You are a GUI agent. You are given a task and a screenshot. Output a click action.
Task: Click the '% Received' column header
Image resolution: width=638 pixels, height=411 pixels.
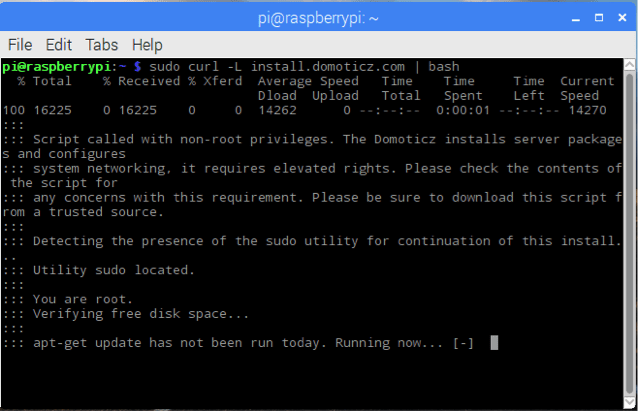click(x=142, y=81)
